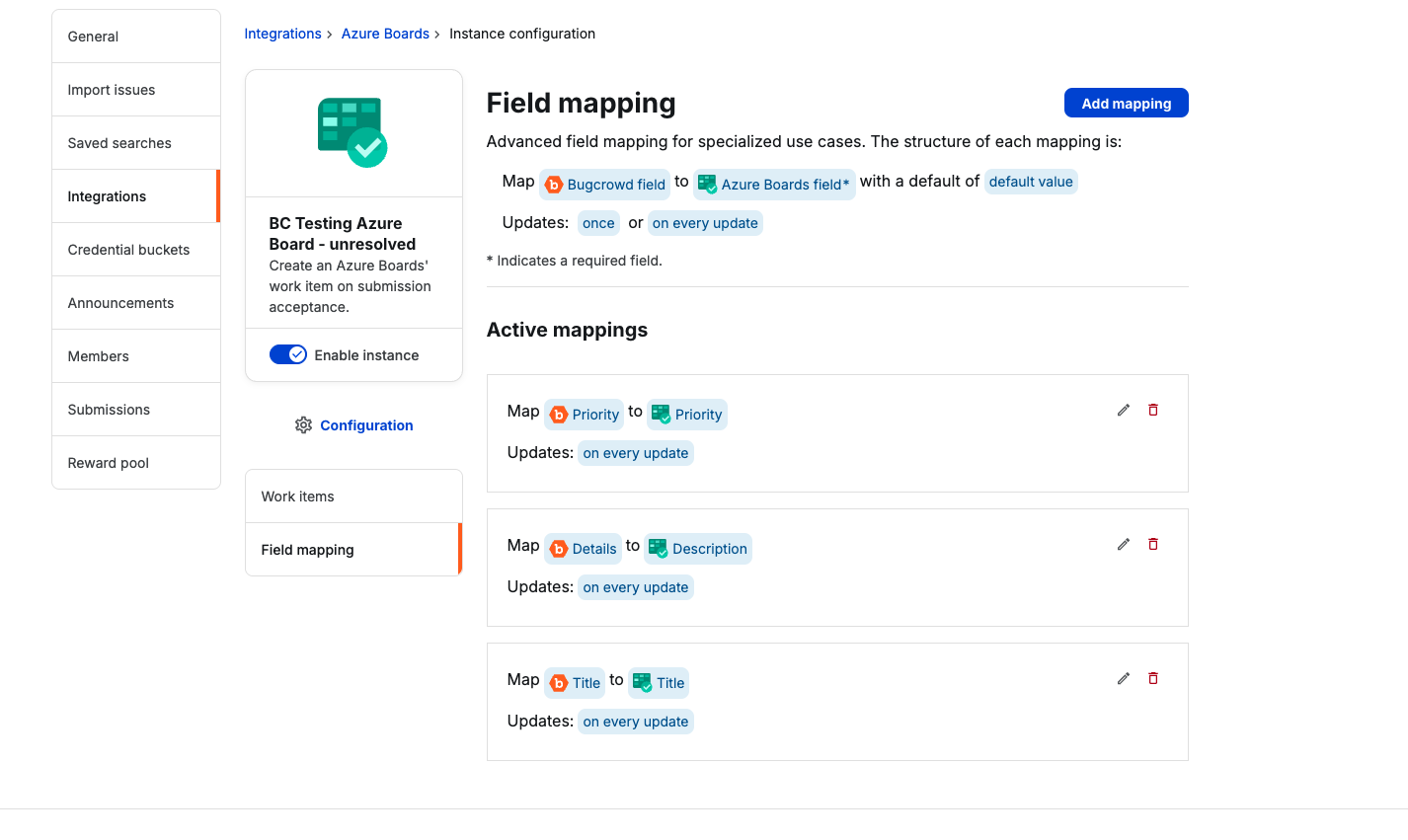Open the Integrations breadcrumb link

click(282, 34)
